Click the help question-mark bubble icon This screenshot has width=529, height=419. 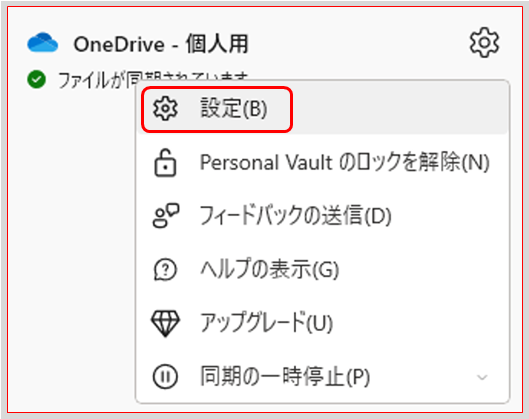(165, 270)
